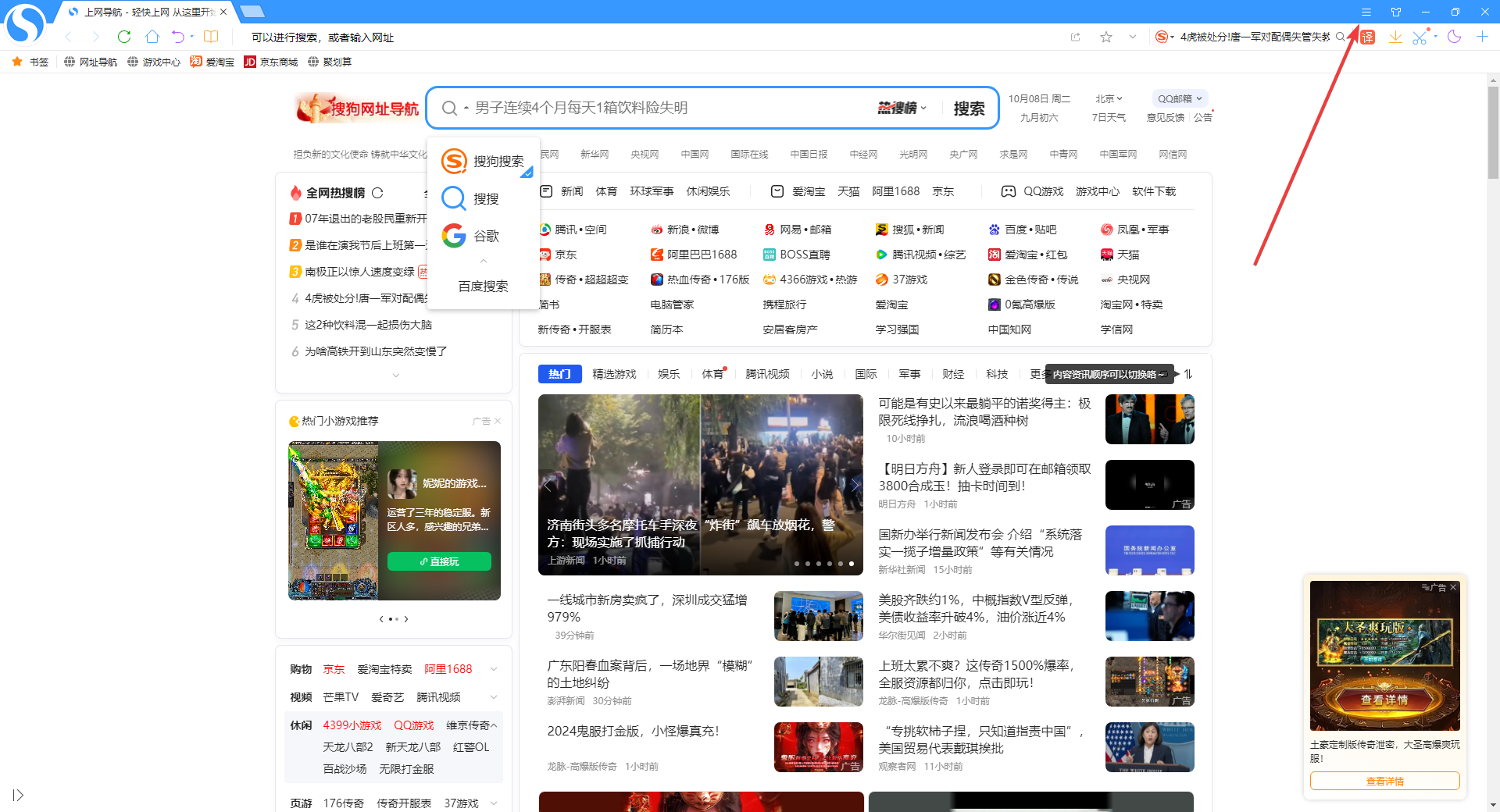The image size is (1500, 812).
Task: Close the 大圣爽玩版 popup ad
Action: (1453, 587)
